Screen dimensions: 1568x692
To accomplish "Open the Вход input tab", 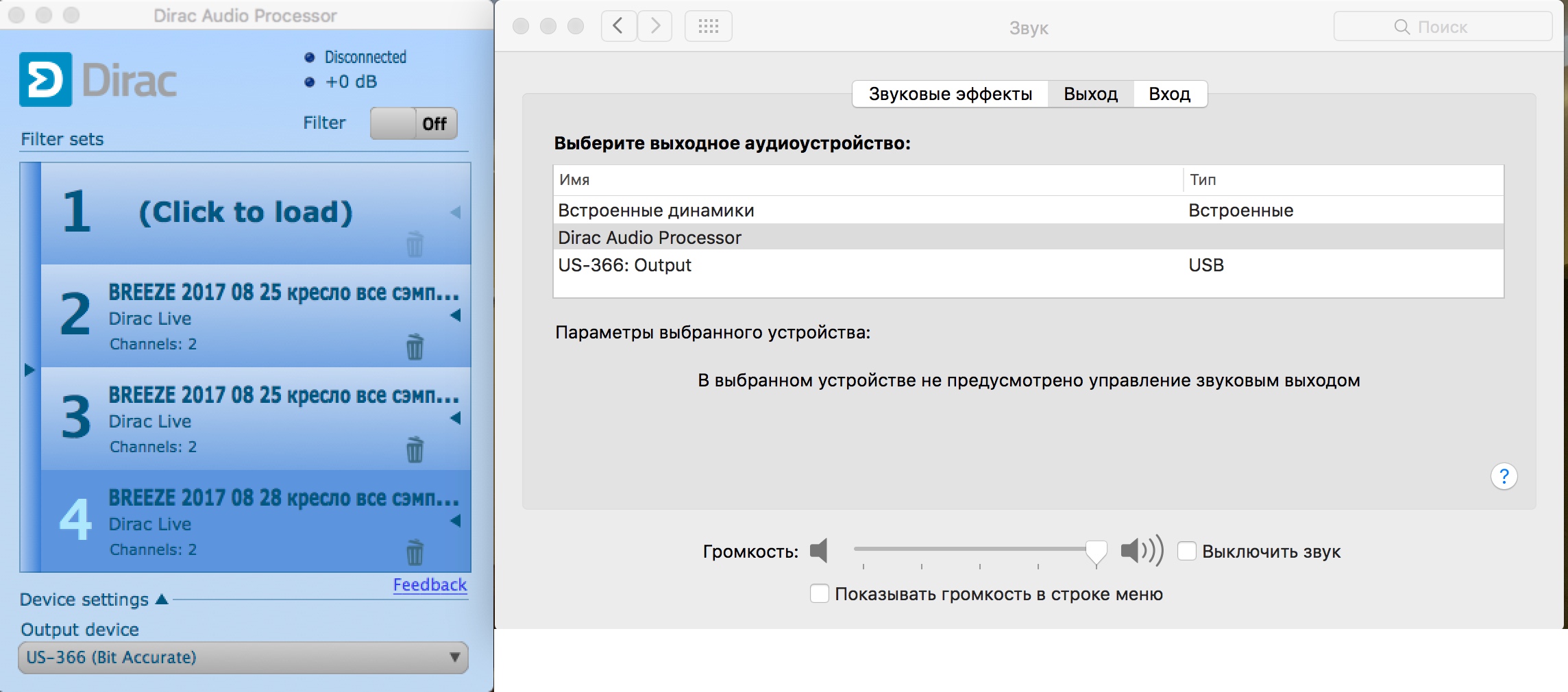I will click(1169, 94).
